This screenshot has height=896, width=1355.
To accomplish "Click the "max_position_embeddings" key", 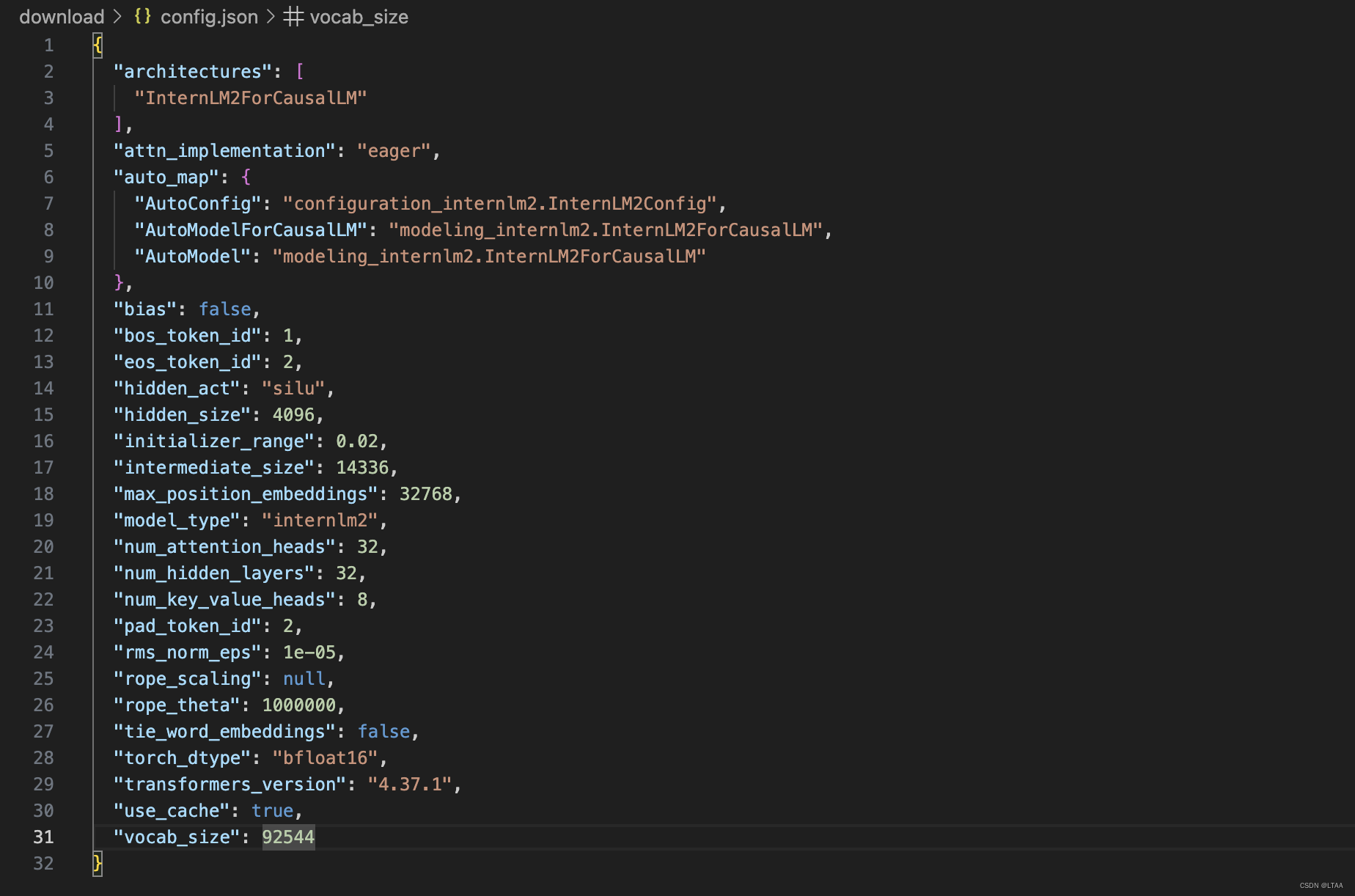I will [246, 494].
